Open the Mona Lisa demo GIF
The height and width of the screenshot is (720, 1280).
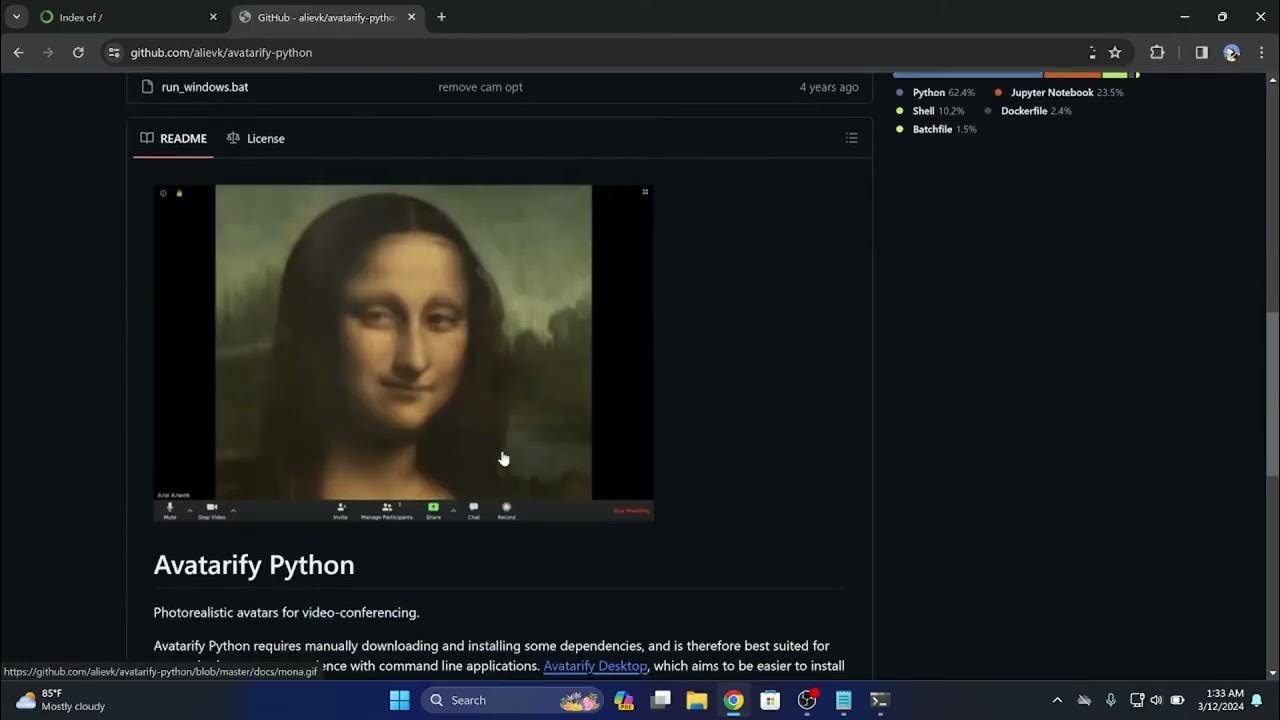pyautogui.click(x=403, y=353)
